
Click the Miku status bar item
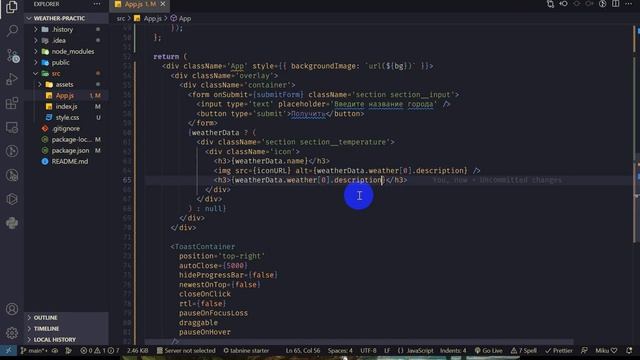pyautogui.click(x=606, y=351)
